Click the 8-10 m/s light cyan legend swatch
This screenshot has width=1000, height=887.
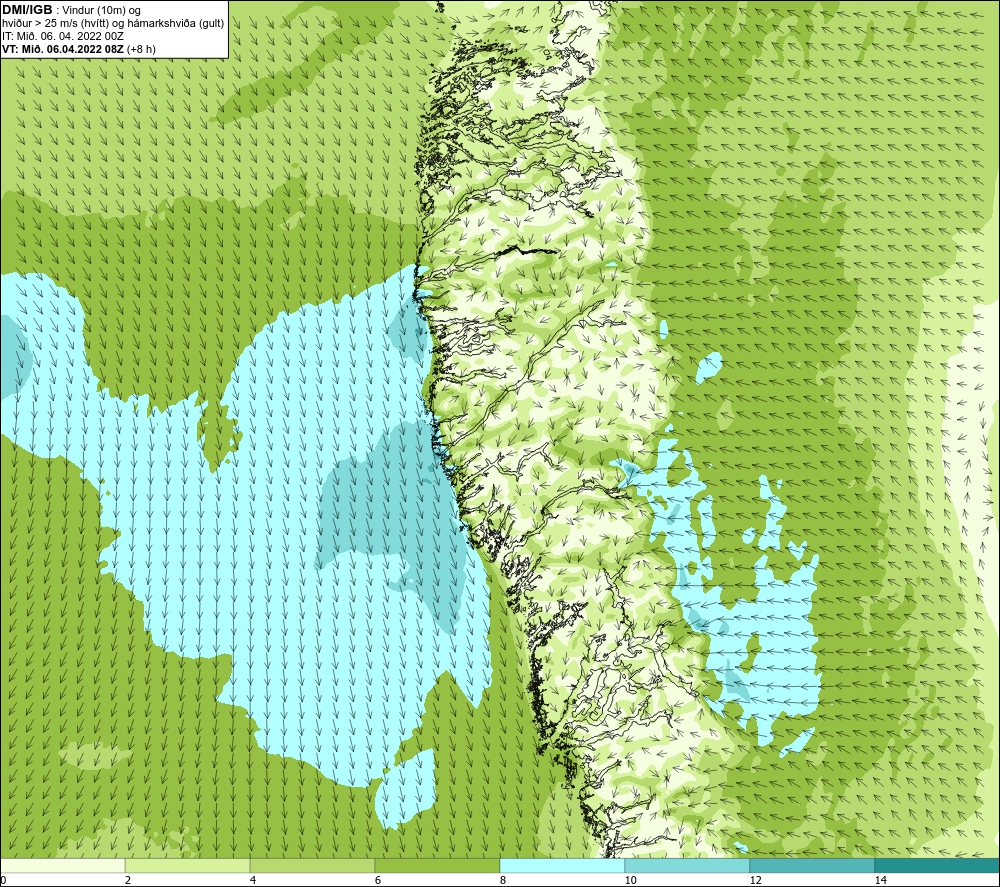pyautogui.click(x=562, y=866)
